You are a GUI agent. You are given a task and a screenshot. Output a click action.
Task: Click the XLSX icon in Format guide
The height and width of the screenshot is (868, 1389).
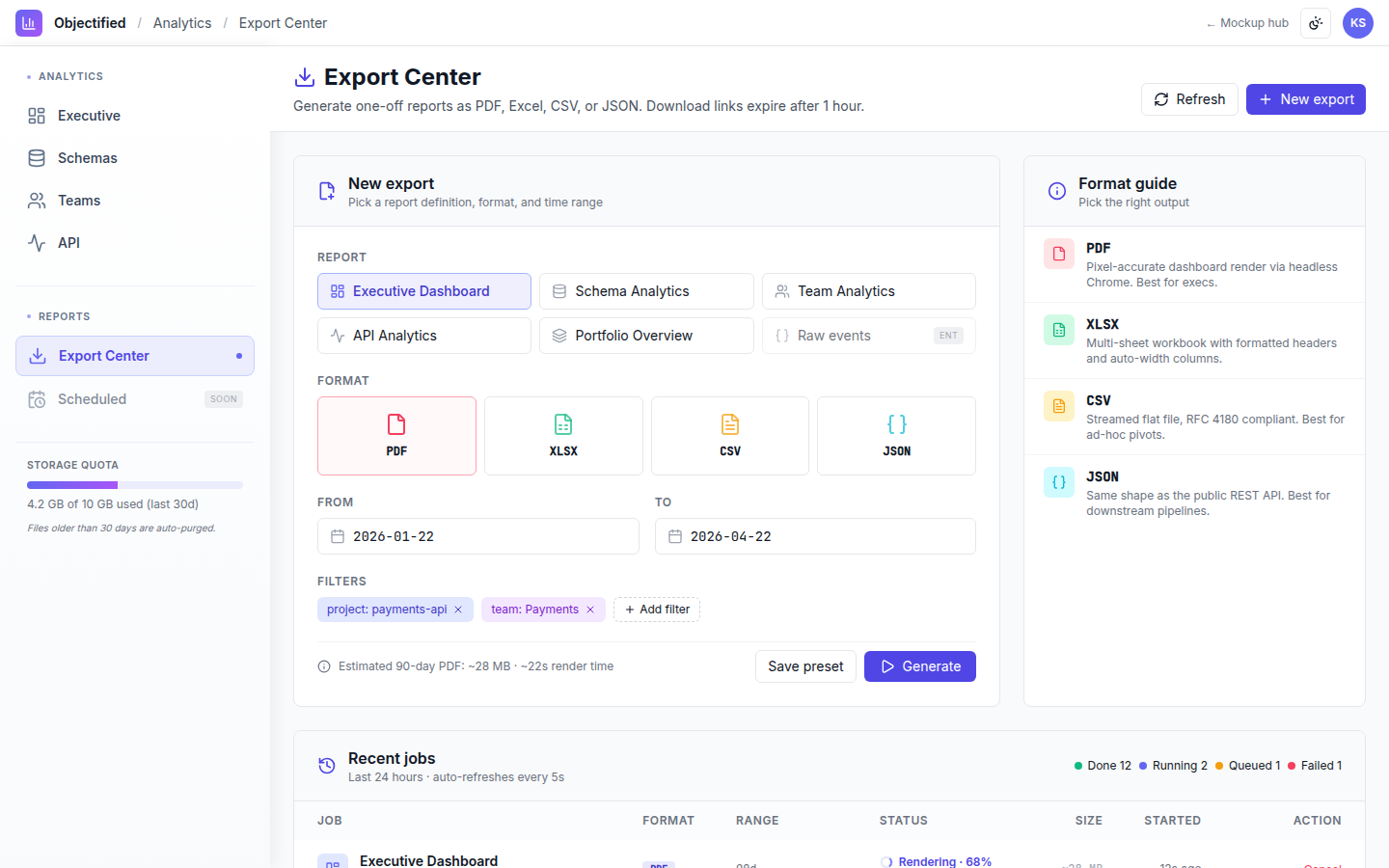(1059, 330)
